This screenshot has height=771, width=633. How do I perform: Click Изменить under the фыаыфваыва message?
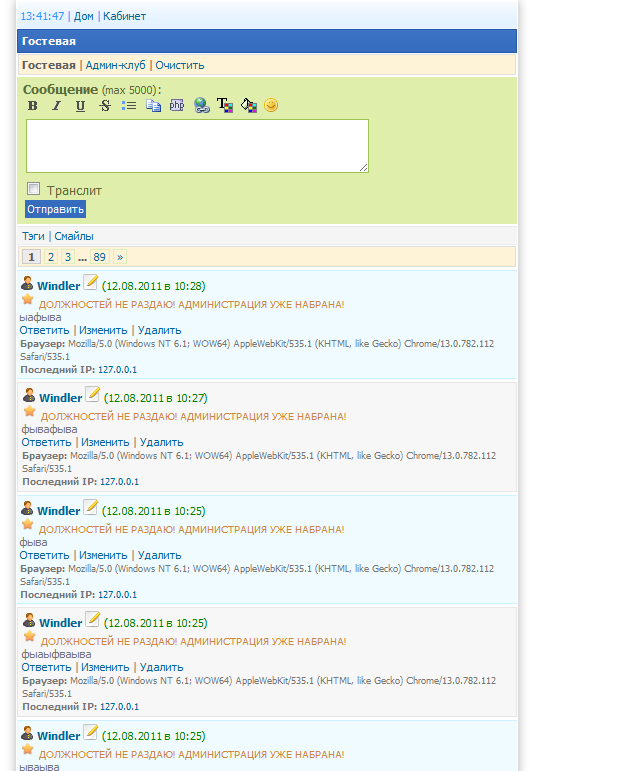tap(105, 668)
